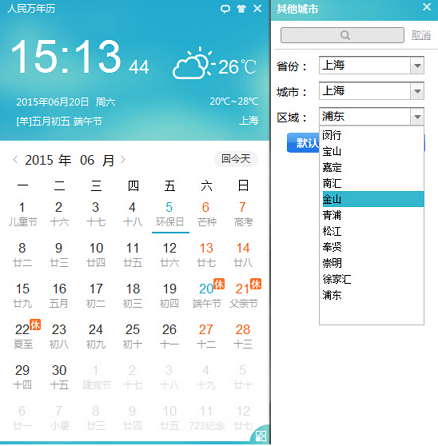Screen dimensions: 438x446
Task: Select 嘉定 in the district list
Action: click(372, 167)
